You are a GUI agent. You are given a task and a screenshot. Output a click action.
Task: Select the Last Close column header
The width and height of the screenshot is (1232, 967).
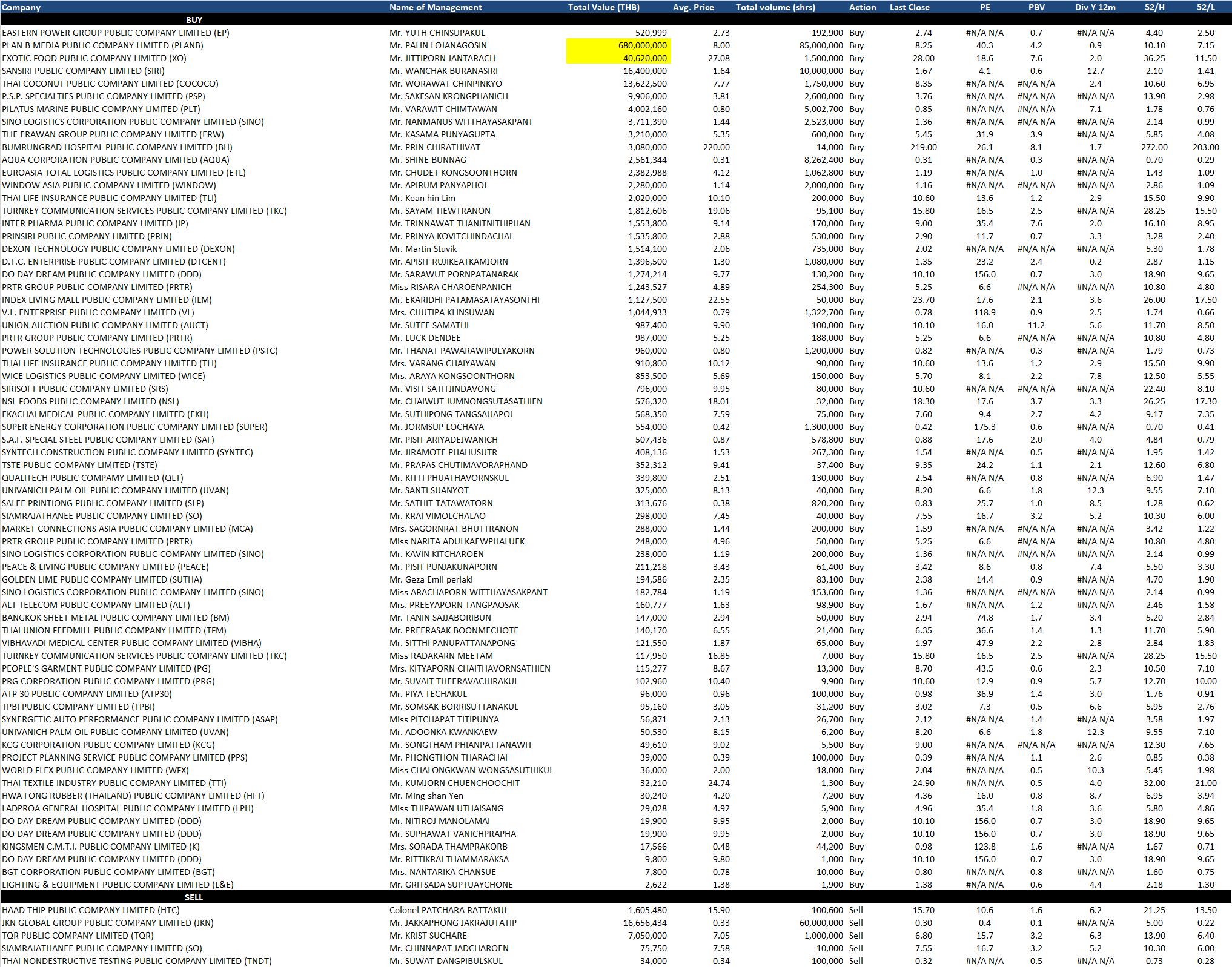point(909,7)
